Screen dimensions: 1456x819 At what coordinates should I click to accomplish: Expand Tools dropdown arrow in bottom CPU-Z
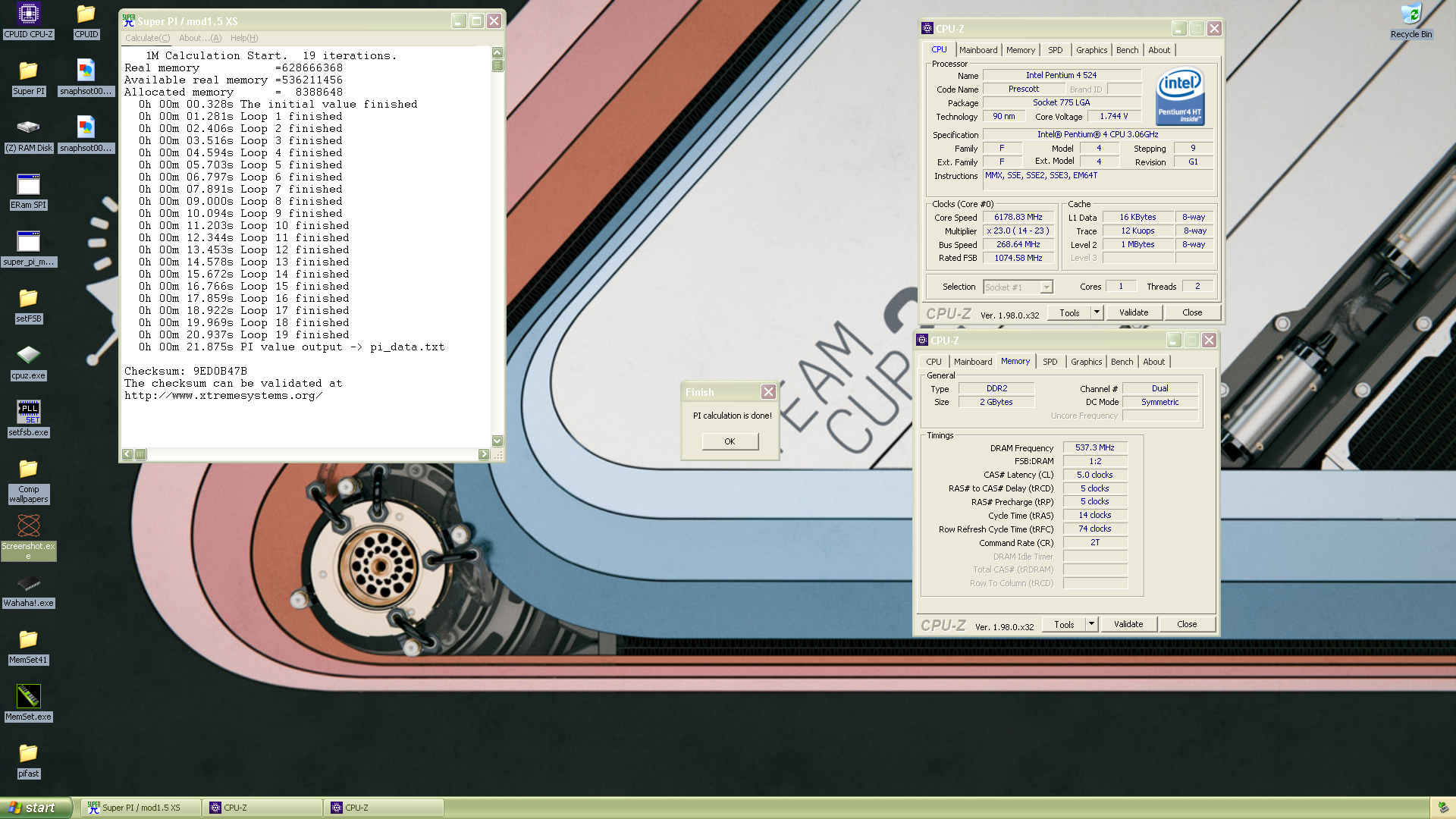click(1090, 624)
